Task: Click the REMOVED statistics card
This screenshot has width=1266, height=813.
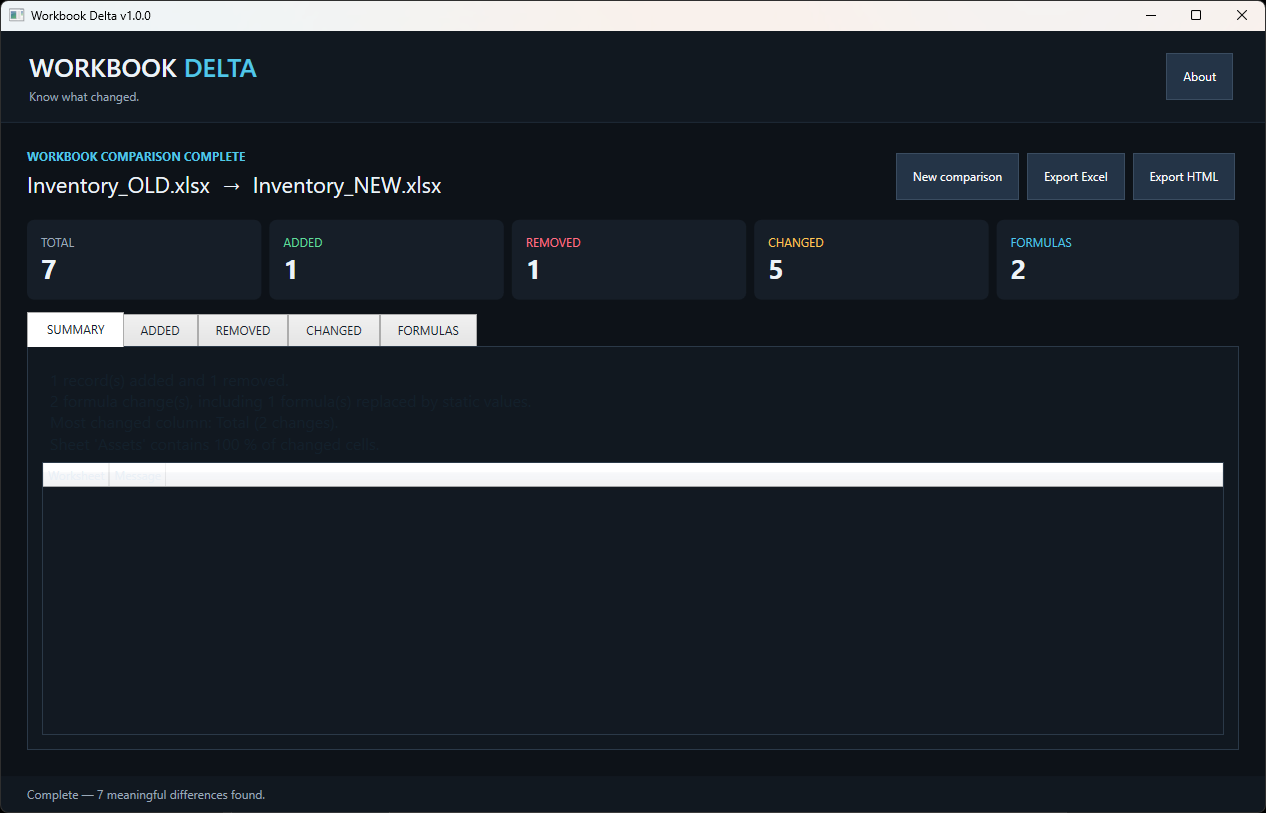Action: 629,260
